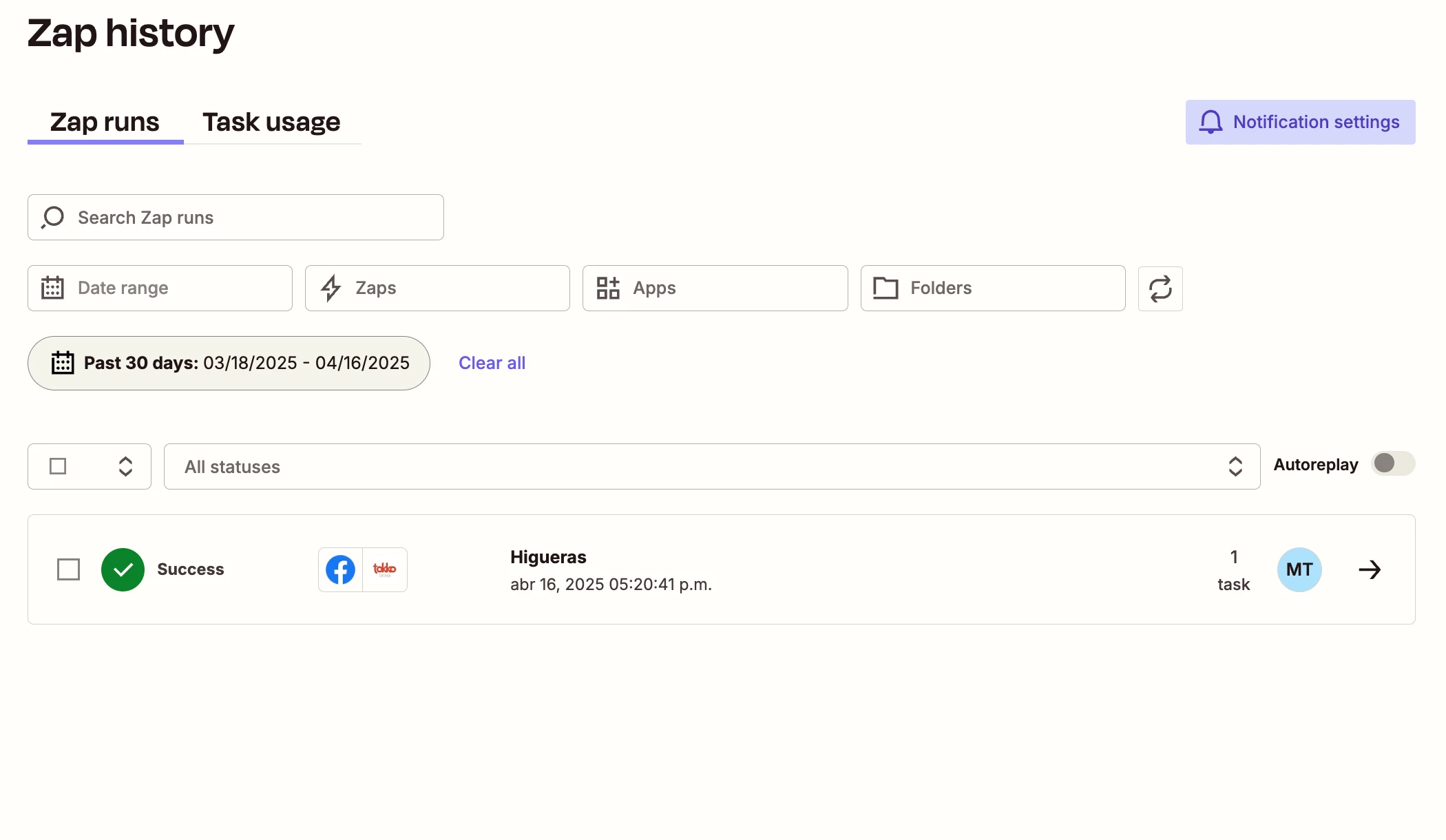Tick the select-all runs checkbox

[x=58, y=466]
